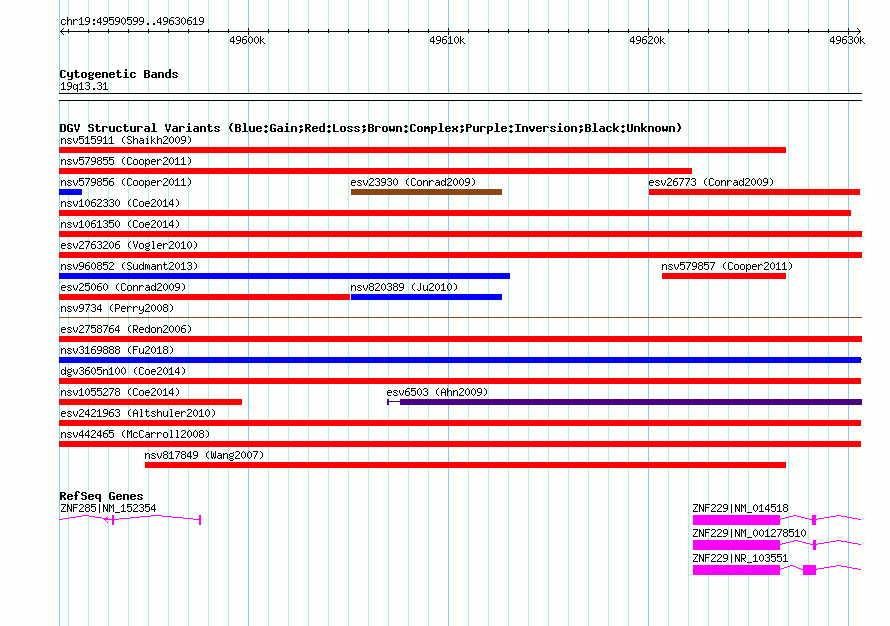Click ZNF229|NM_001278510 gene exon block
The height and width of the screenshot is (626, 890).
coord(736,545)
